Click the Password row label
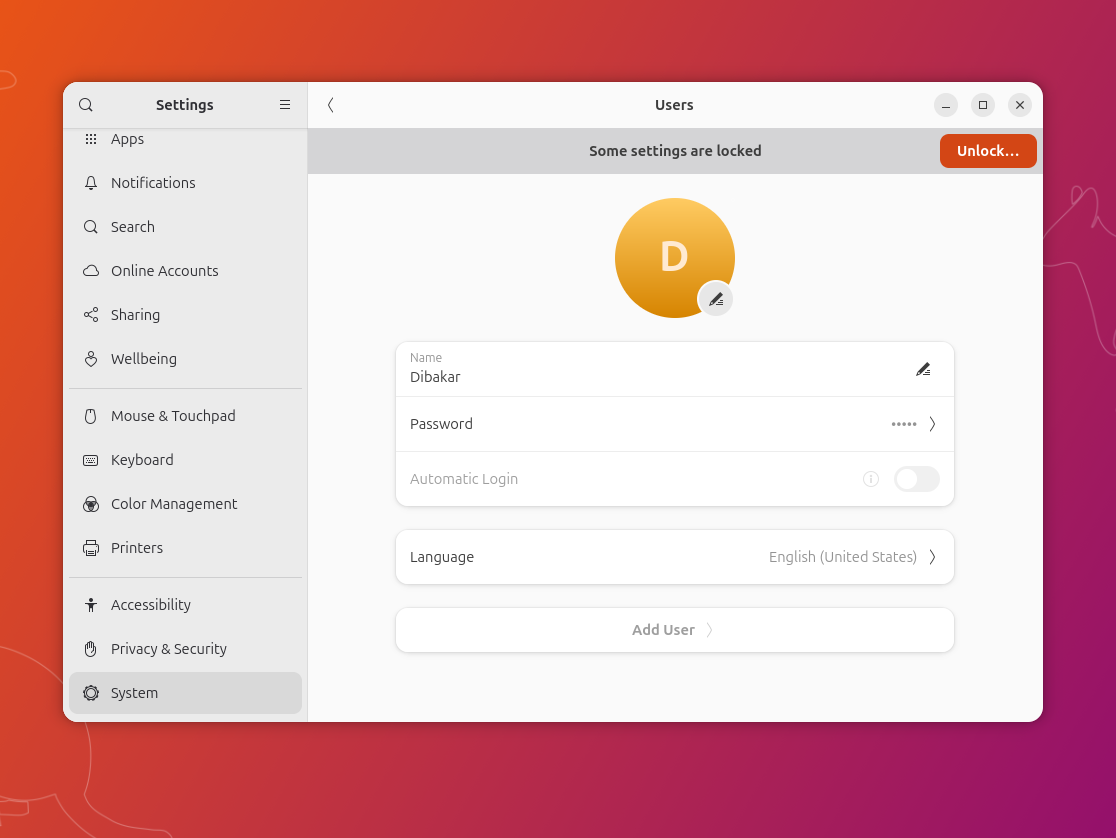1116x838 pixels. pyautogui.click(x=441, y=424)
